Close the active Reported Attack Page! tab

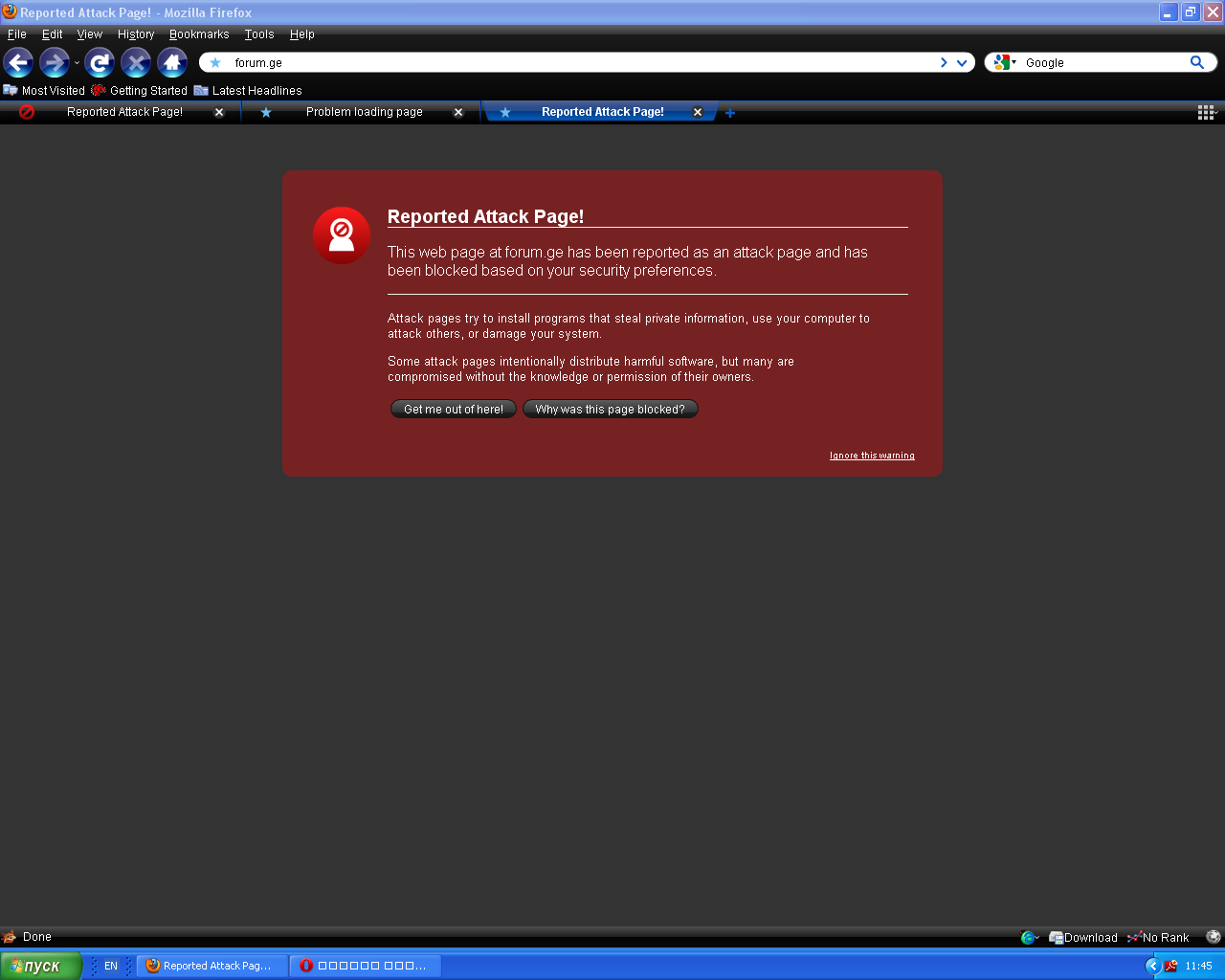click(698, 113)
